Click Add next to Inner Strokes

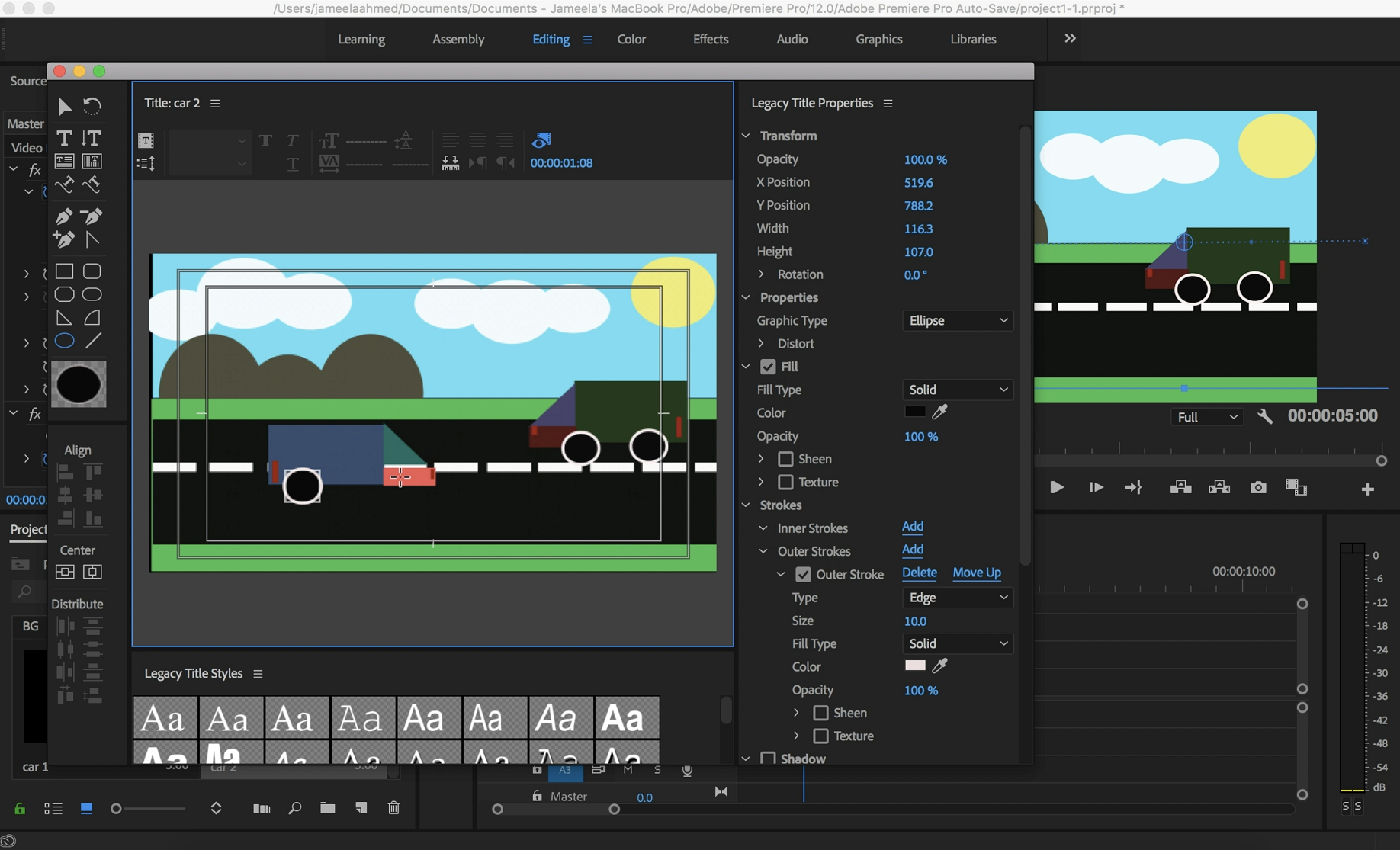coord(912,527)
